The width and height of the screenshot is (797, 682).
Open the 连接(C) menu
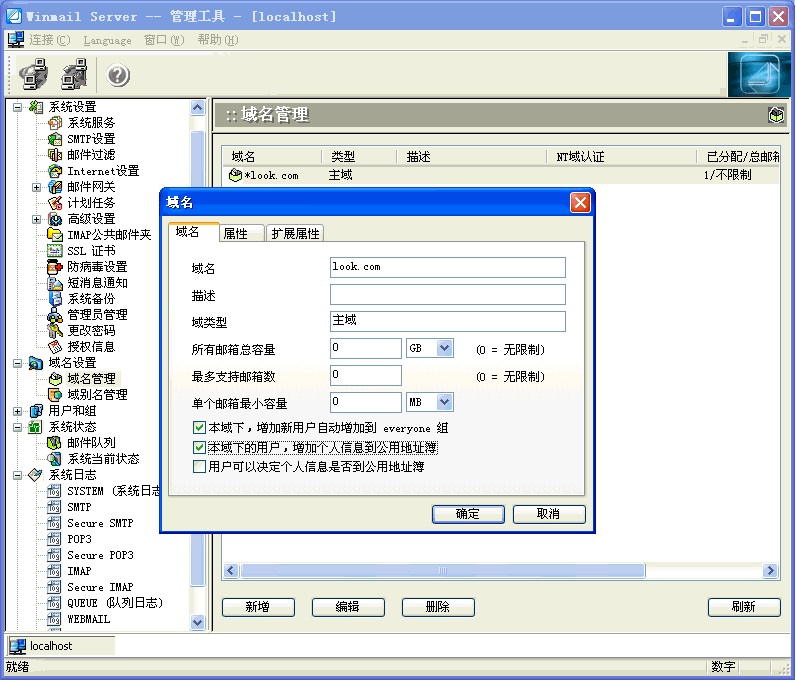(49, 40)
